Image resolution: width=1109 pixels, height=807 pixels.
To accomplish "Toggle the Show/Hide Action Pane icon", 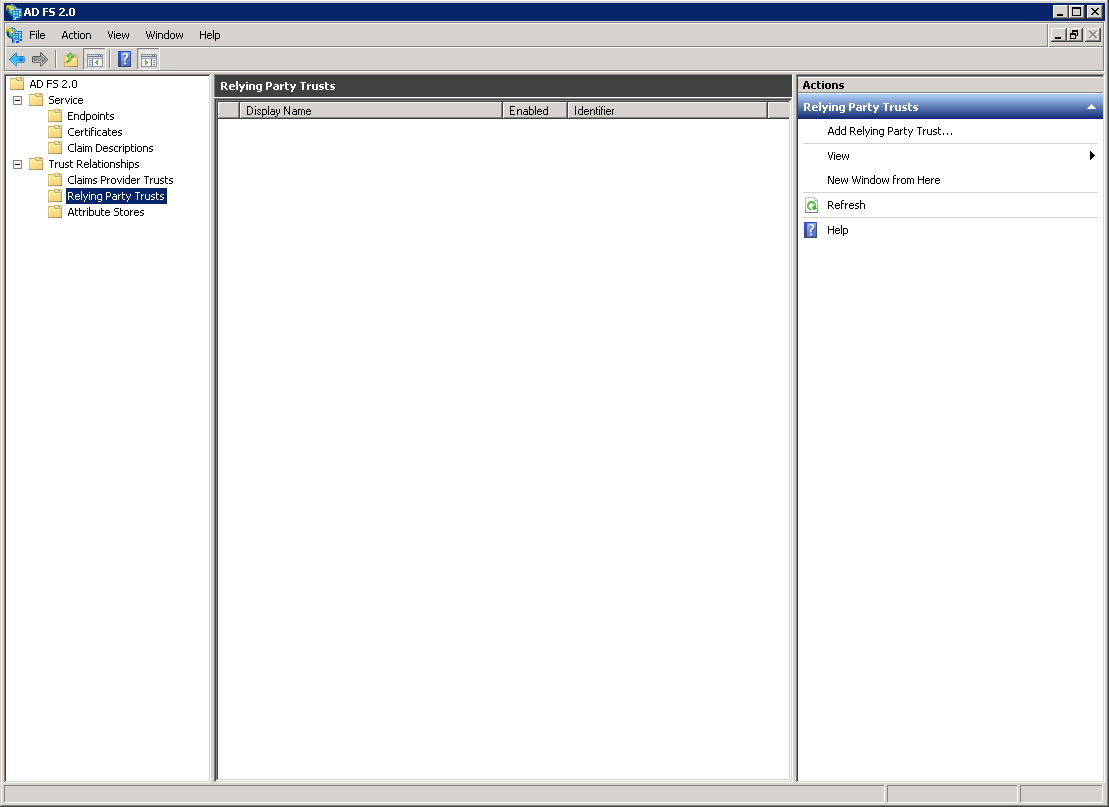I will coord(149,60).
